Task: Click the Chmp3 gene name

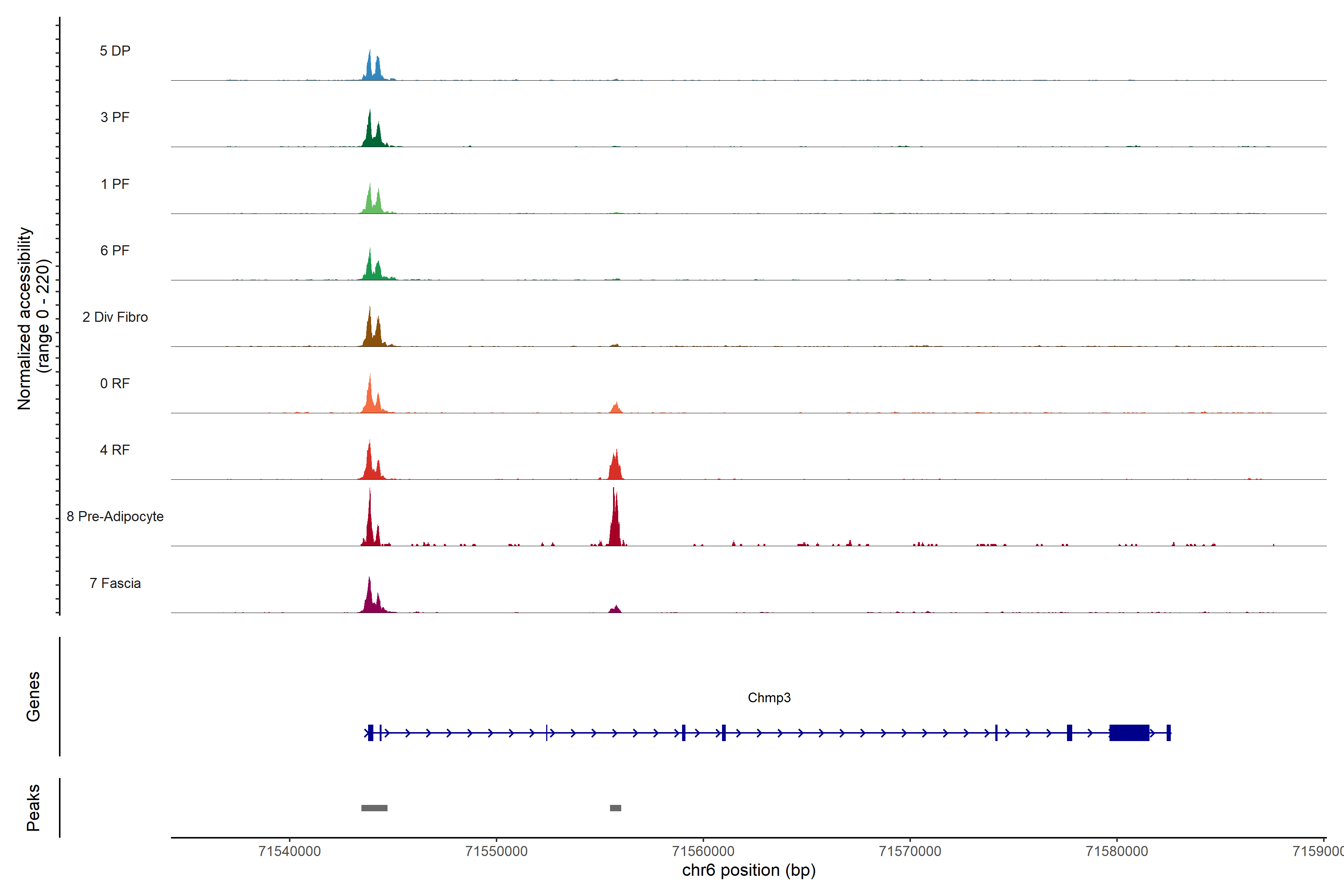Action: [769, 698]
